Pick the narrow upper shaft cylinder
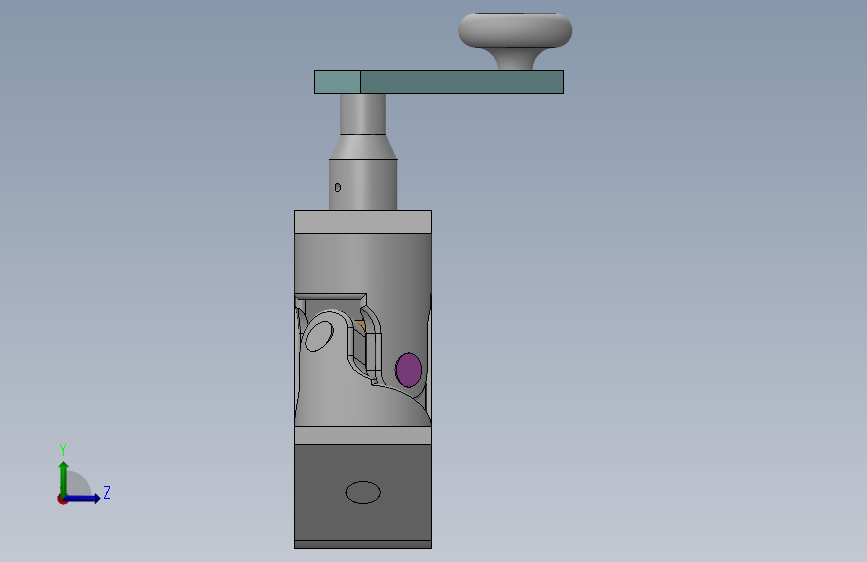Viewport: 867px width, 562px height. 363,114
